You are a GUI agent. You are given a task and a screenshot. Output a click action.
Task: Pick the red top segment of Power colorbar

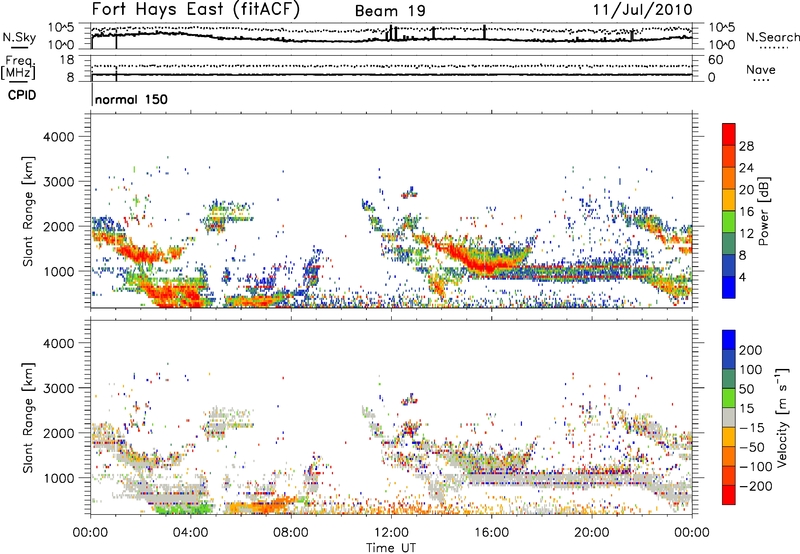(729, 134)
